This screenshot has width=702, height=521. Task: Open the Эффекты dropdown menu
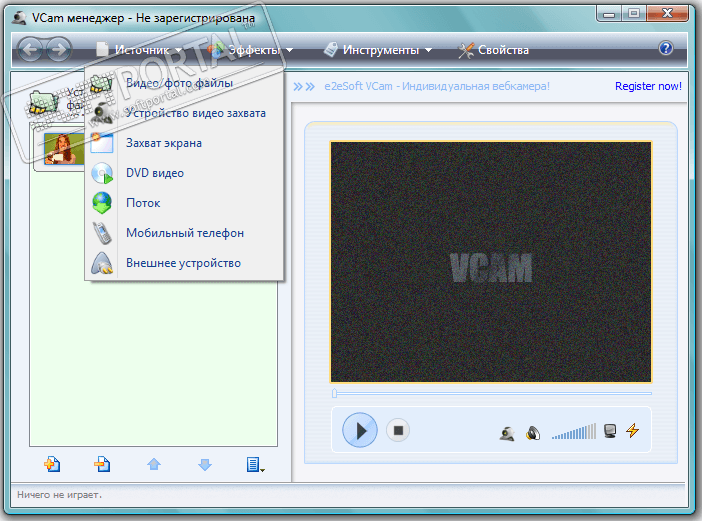click(x=250, y=50)
